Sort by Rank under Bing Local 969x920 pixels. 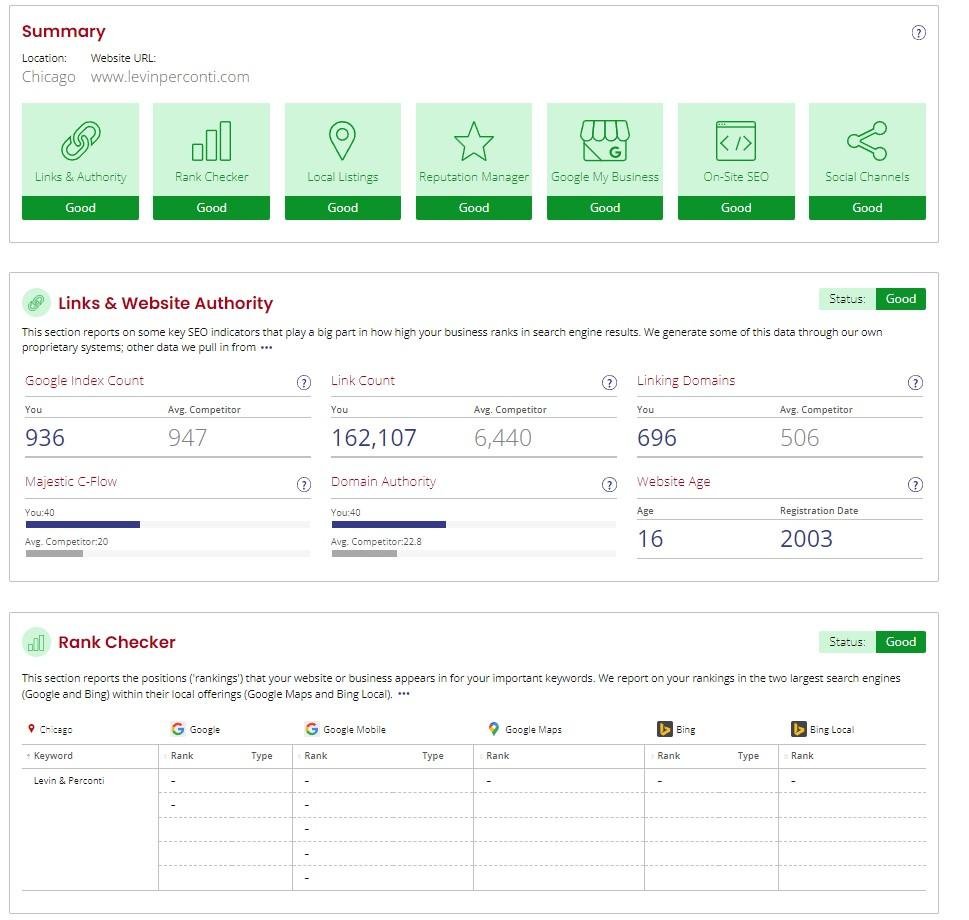tap(802, 756)
